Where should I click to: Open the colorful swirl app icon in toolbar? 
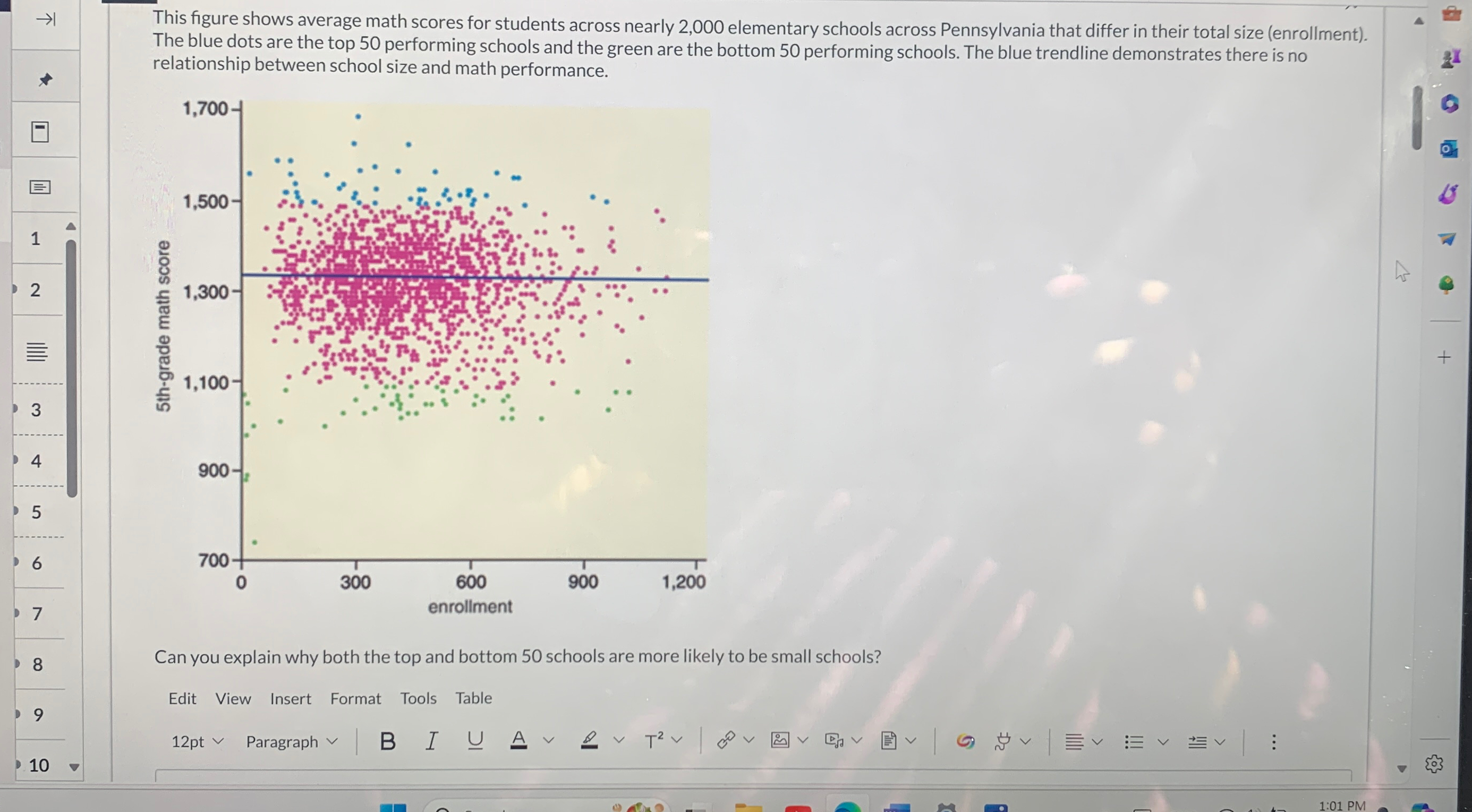(x=965, y=742)
